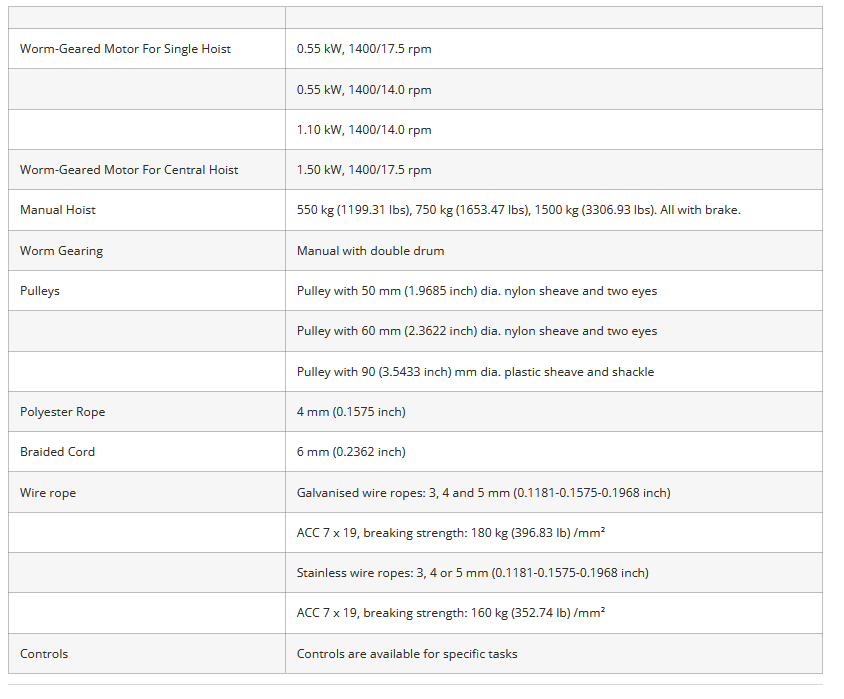844x699 pixels.
Task: Click the "Galvanised wire ropes" specification text
Action: 483,493
